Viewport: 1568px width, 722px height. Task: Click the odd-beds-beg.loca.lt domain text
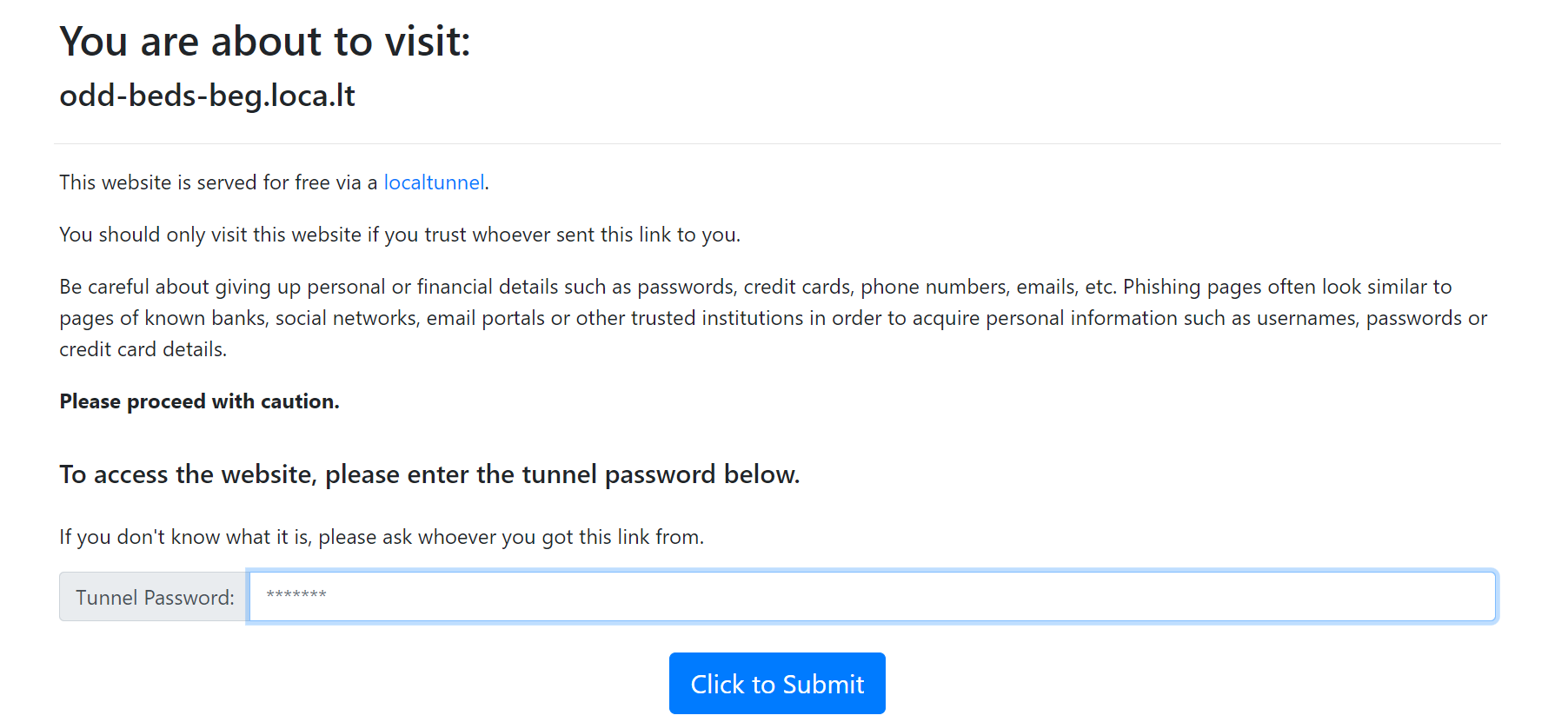point(207,96)
